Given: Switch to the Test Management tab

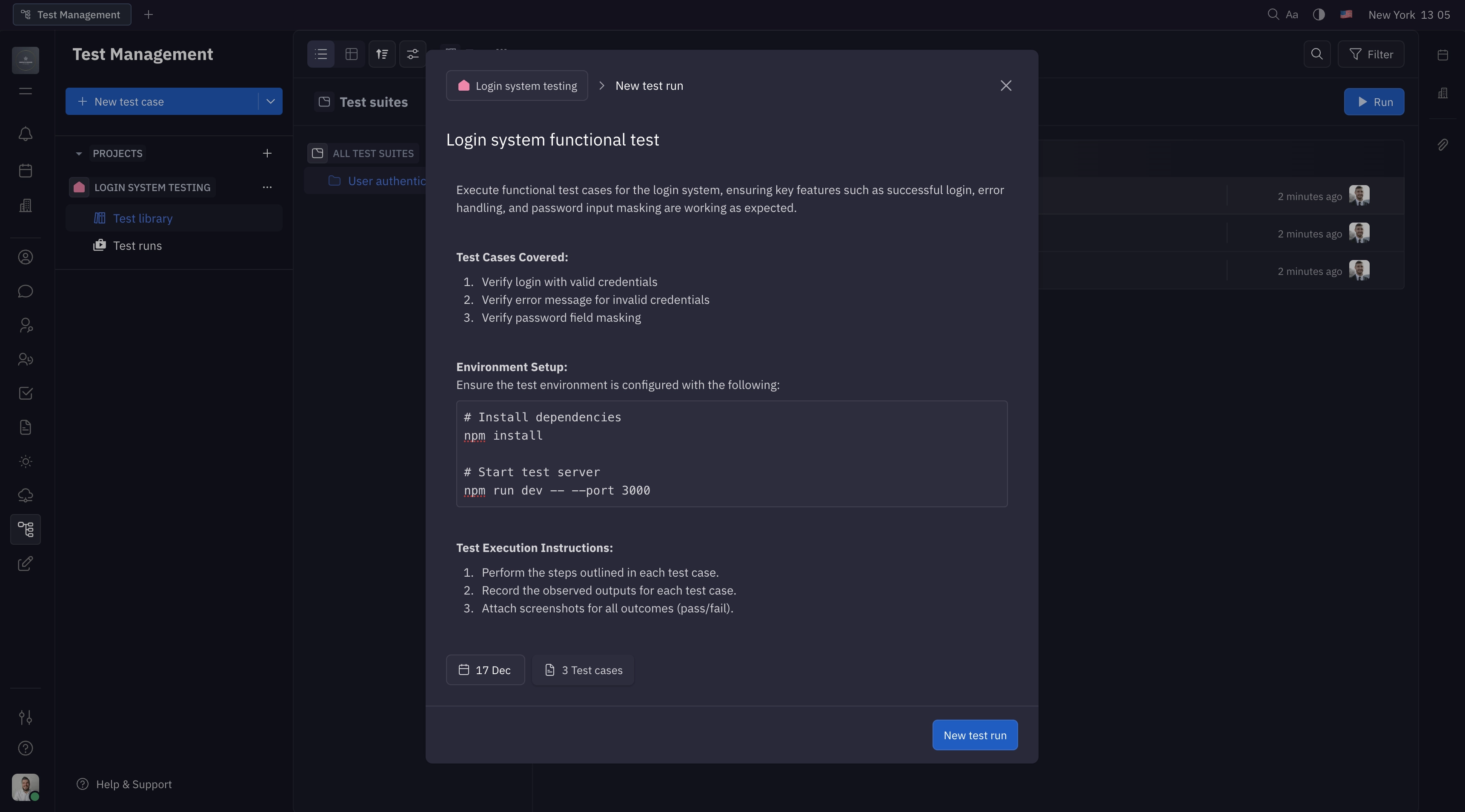Looking at the screenshot, I should click(x=72, y=14).
